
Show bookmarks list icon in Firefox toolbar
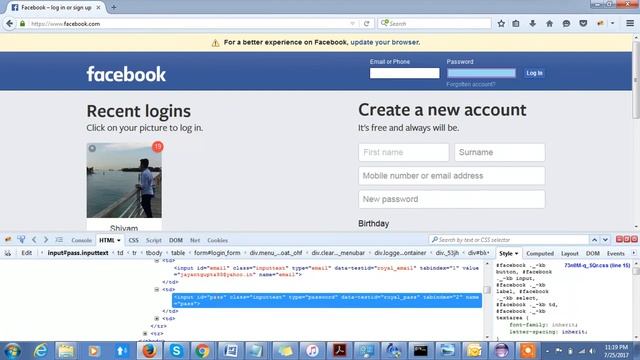516,24
